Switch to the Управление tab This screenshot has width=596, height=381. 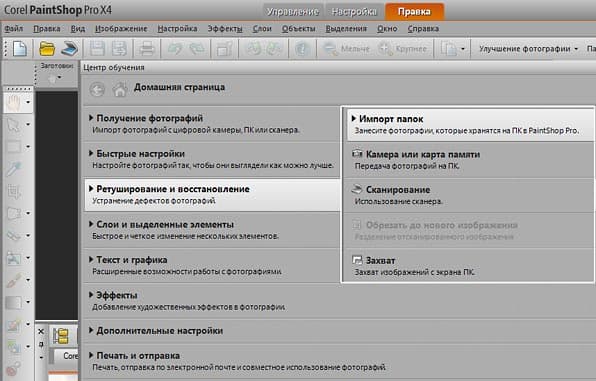coord(292,12)
